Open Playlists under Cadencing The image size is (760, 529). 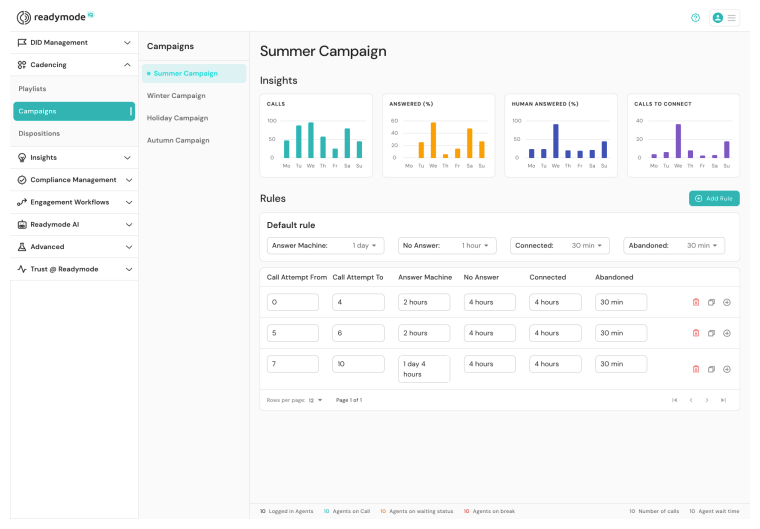pos(33,89)
